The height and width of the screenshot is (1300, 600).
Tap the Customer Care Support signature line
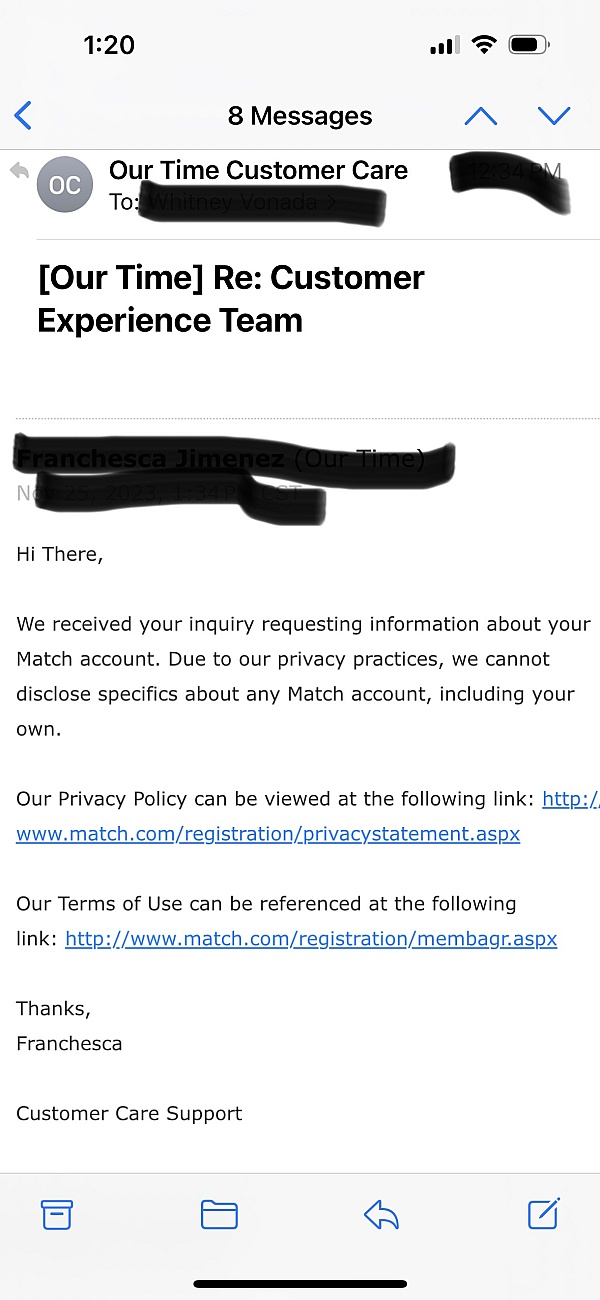pos(129,1113)
